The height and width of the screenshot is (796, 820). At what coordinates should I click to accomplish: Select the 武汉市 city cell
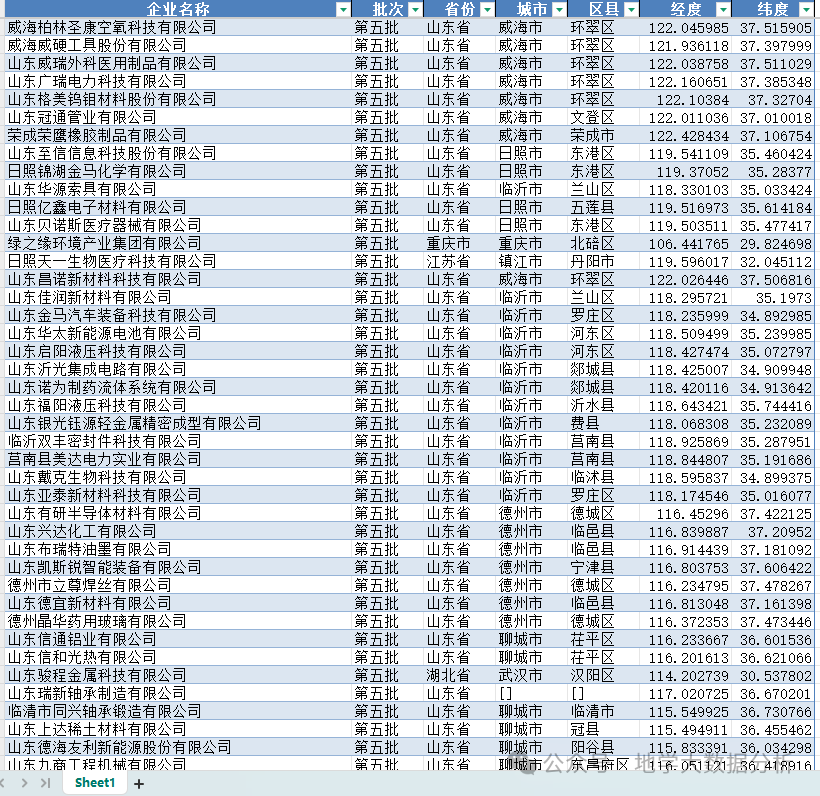point(532,675)
